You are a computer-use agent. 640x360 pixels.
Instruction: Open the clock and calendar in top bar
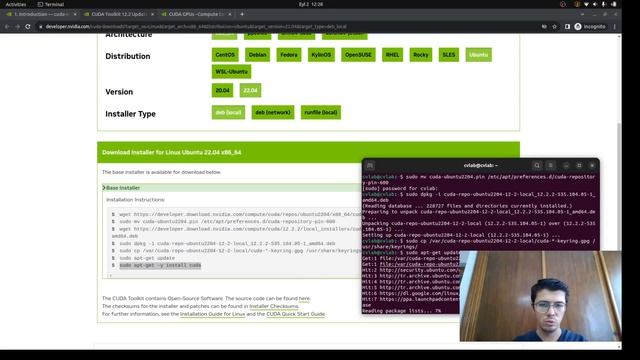[x=311, y=4]
